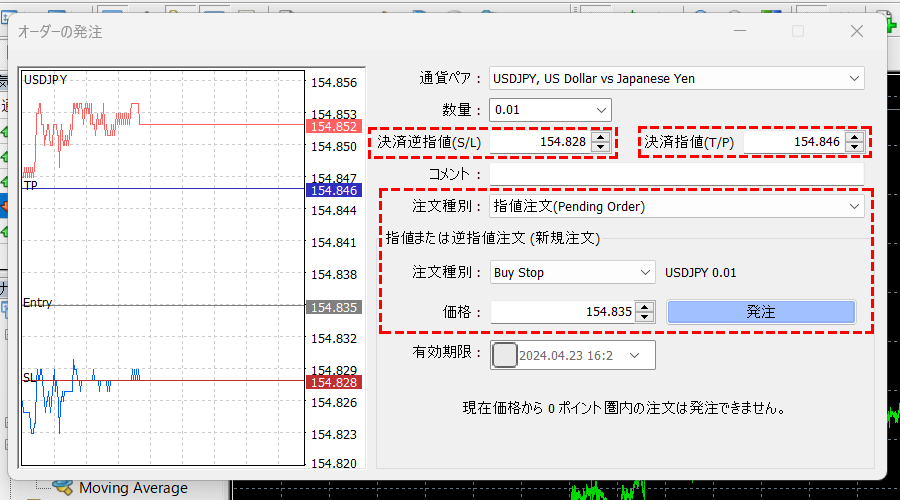This screenshot has height=500, width=900.
Task: Open the 数量 volume dropdown showing 0.01
Action: [550, 110]
